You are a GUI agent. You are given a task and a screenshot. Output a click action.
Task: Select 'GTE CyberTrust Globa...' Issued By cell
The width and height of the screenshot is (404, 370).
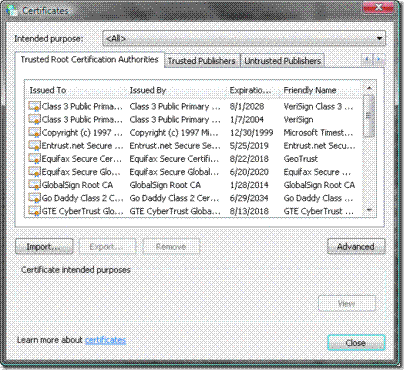[175, 211]
